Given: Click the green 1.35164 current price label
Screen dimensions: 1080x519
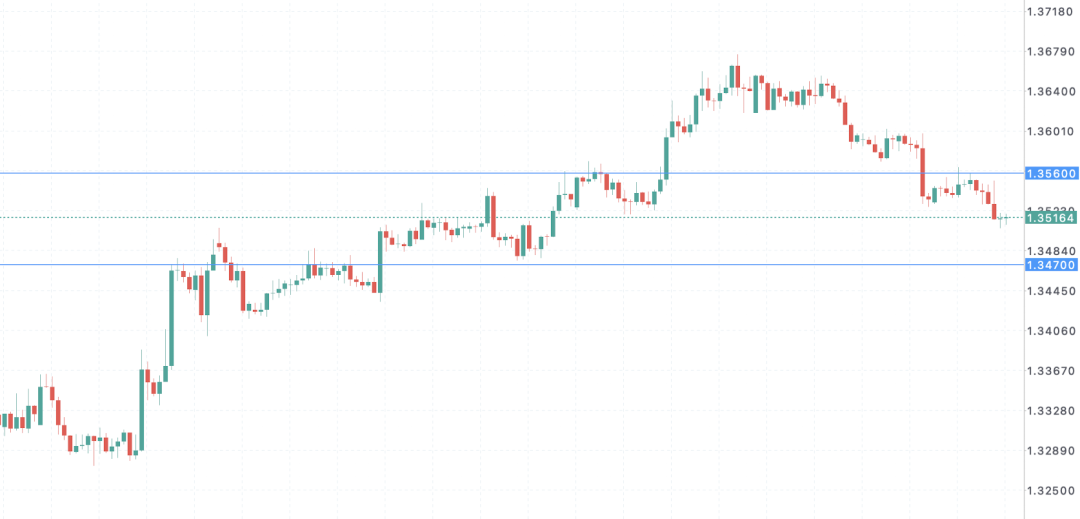Looking at the screenshot, I should click(x=1052, y=218).
